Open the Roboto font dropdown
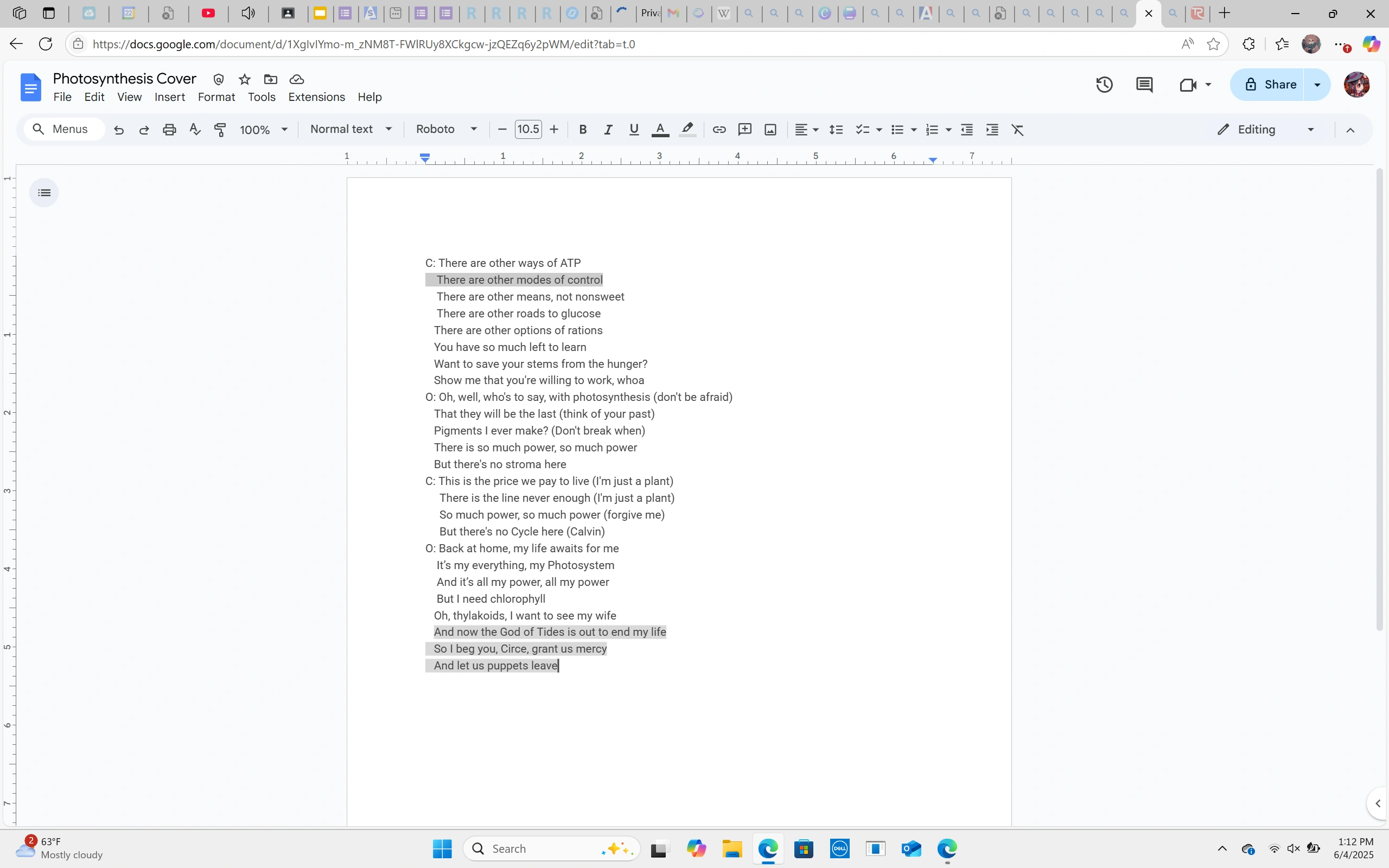Screen dimensions: 1389x868 pos(447,130)
